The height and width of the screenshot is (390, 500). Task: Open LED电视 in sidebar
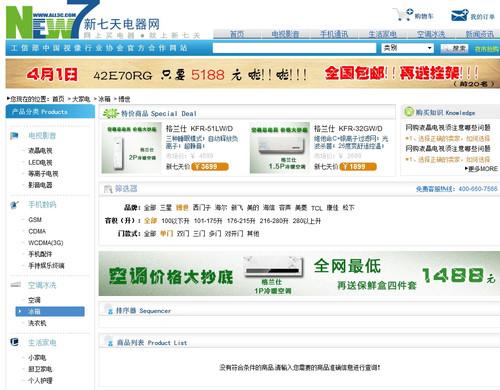point(40,162)
